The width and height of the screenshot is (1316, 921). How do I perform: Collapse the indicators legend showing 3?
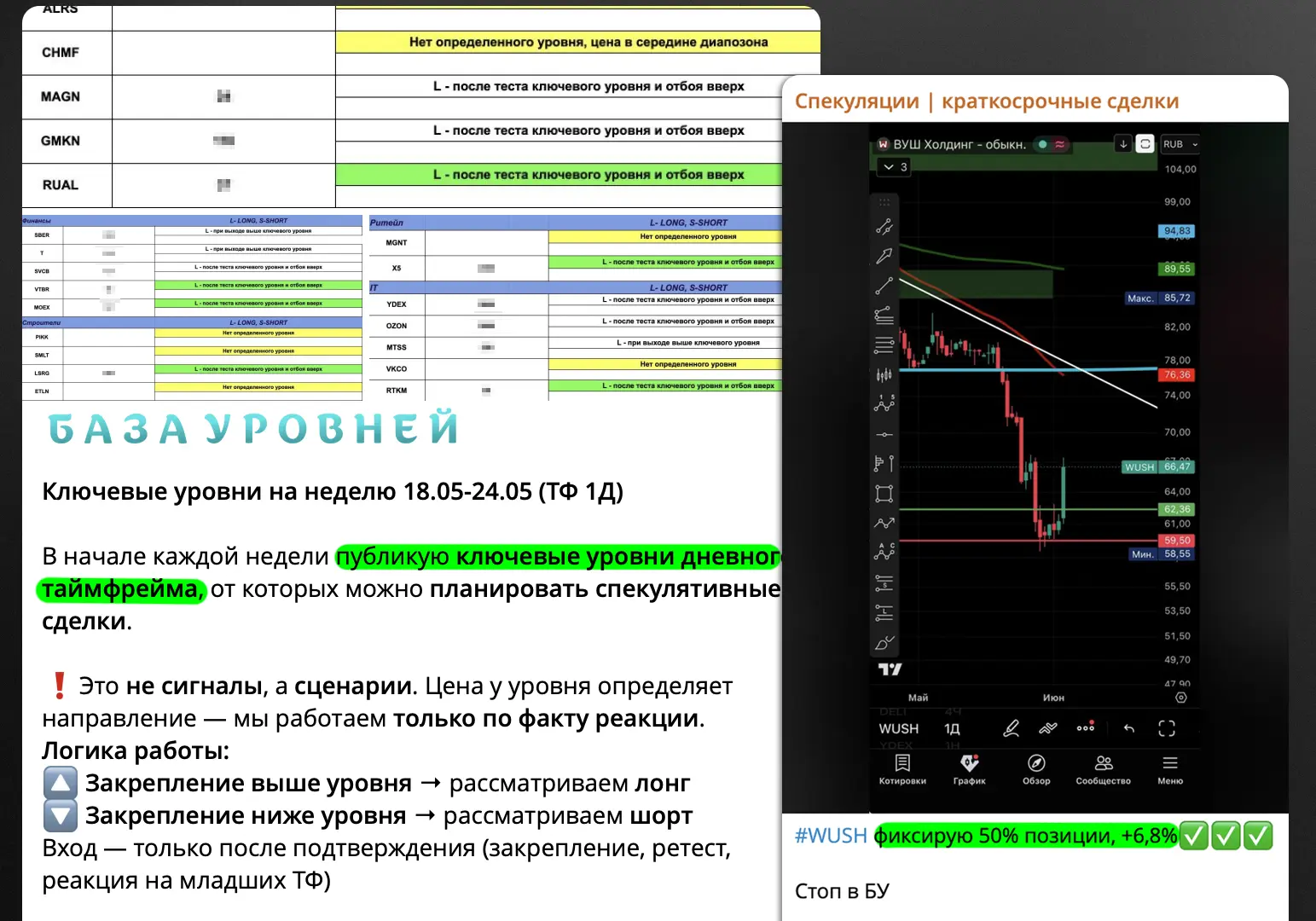[x=895, y=166]
